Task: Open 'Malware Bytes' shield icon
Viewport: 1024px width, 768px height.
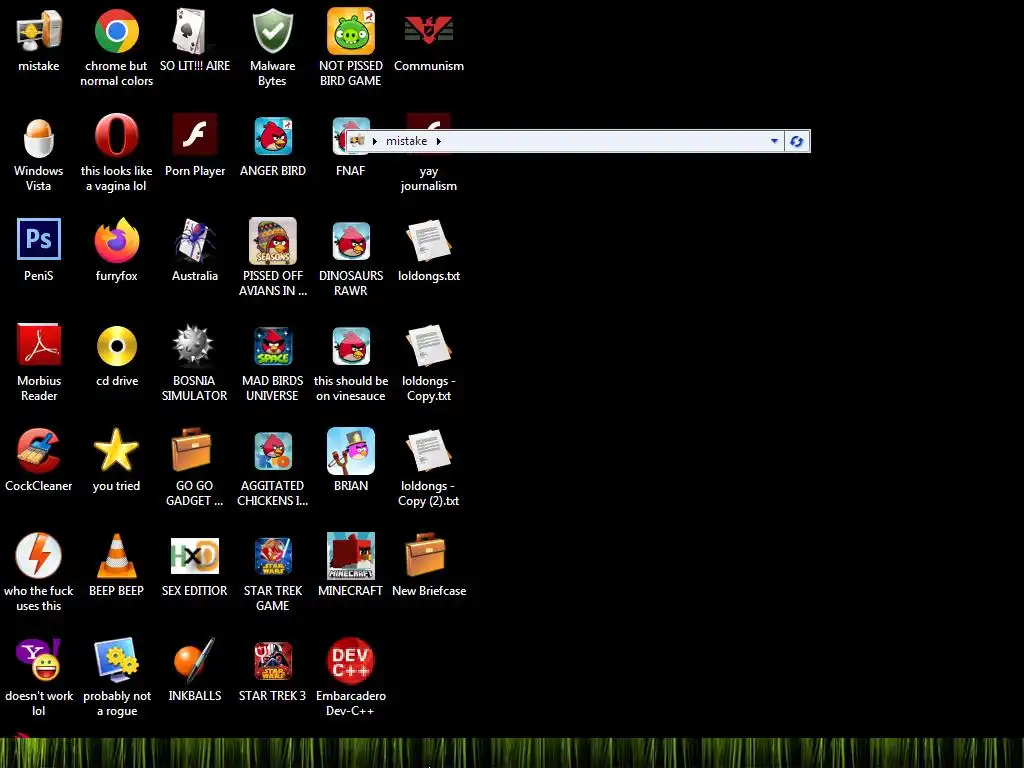Action: tap(272, 31)
